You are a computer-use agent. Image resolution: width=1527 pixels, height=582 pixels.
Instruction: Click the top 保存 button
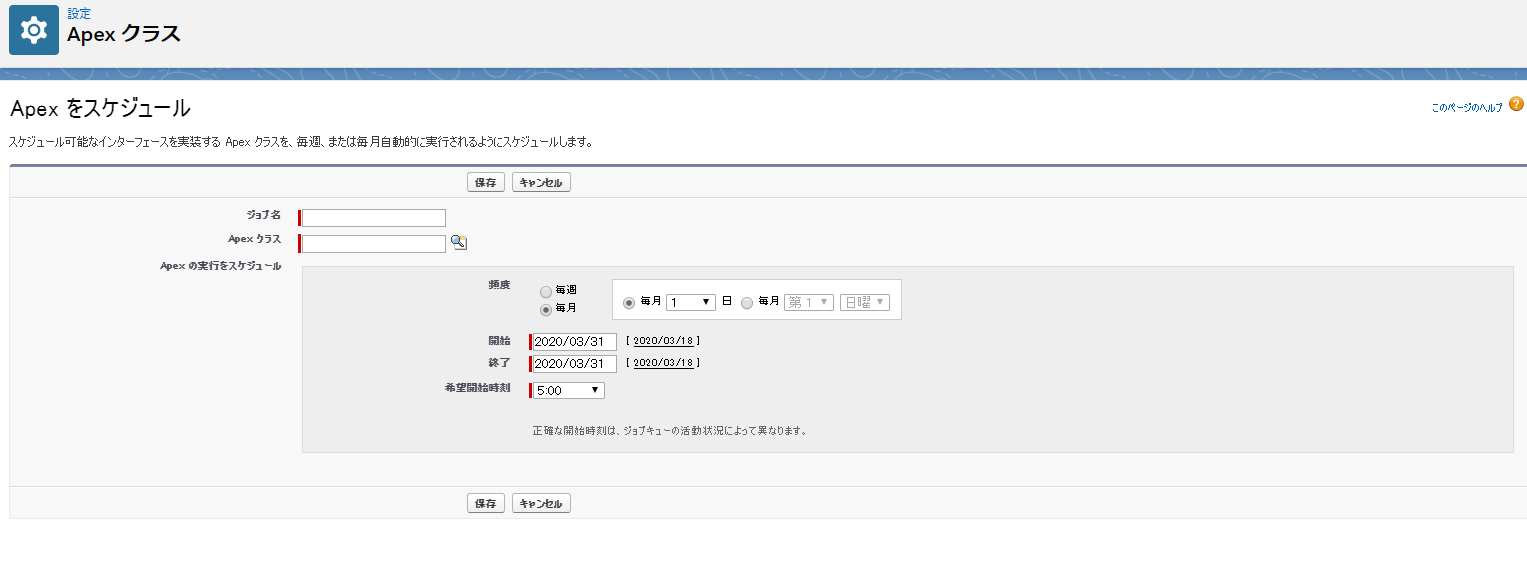486,183
